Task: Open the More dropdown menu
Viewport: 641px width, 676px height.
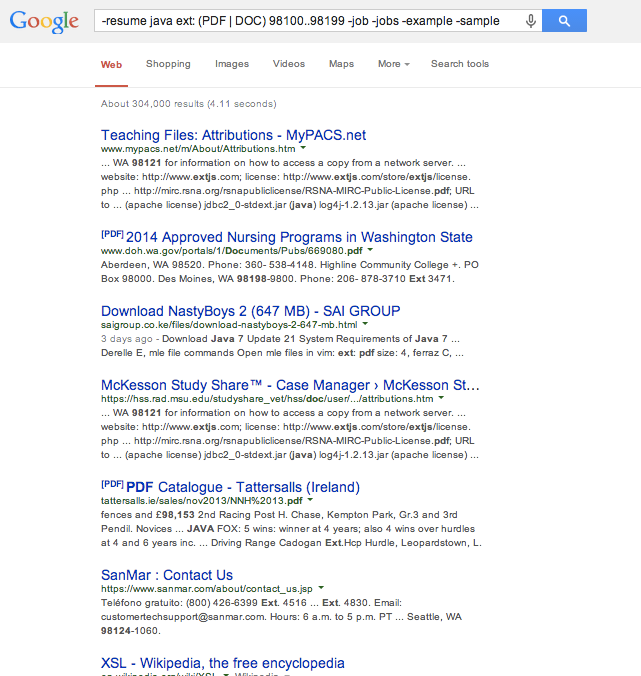Action: (393, 64)
